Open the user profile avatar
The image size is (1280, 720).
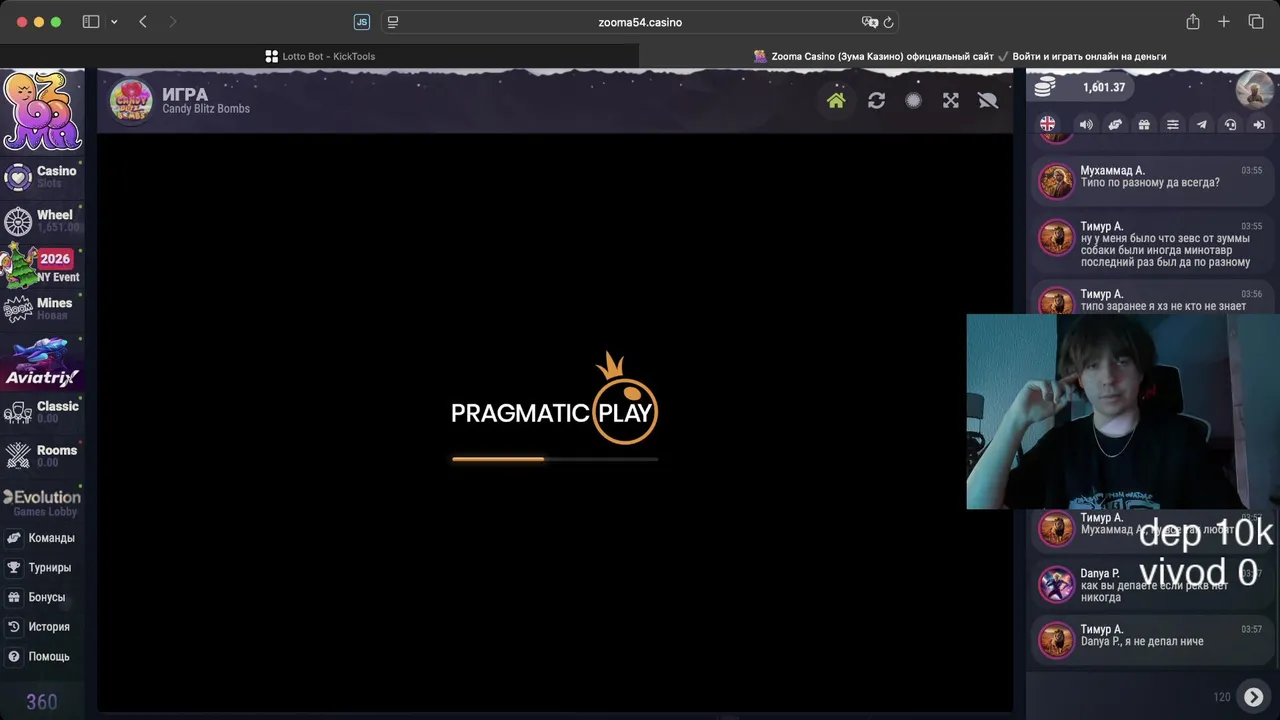(1254, 90)
